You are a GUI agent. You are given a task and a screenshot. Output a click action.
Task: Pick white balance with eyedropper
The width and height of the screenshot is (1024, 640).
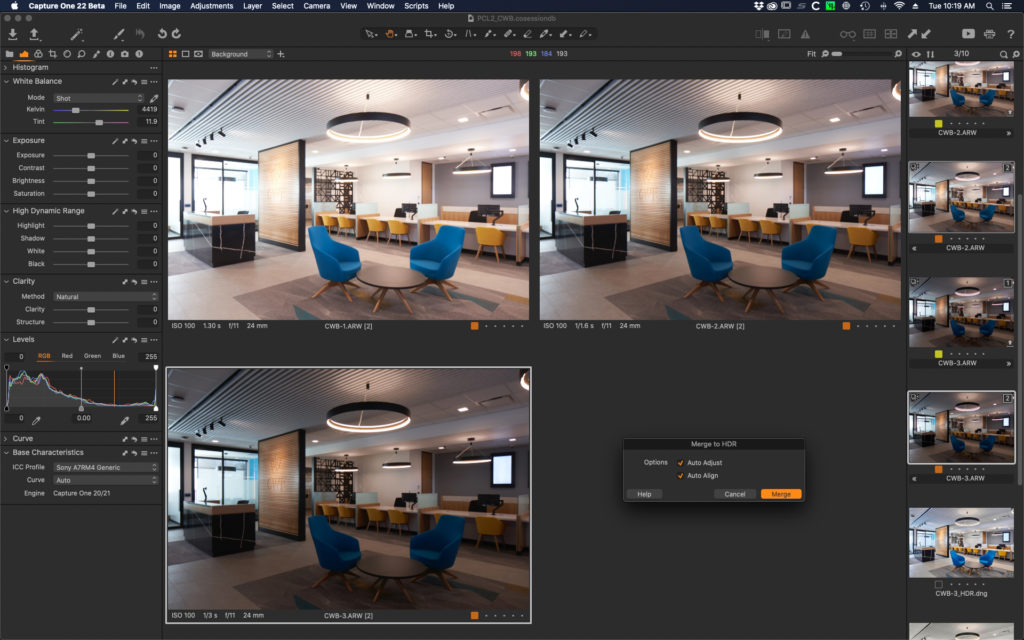coord(154,98)
